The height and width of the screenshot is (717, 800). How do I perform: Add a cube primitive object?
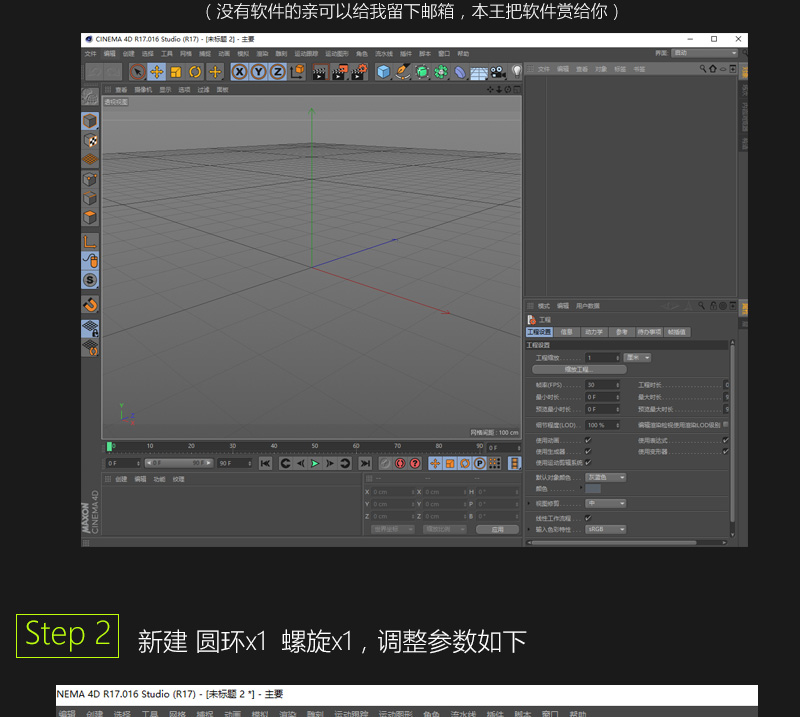[x=383, y=72]
